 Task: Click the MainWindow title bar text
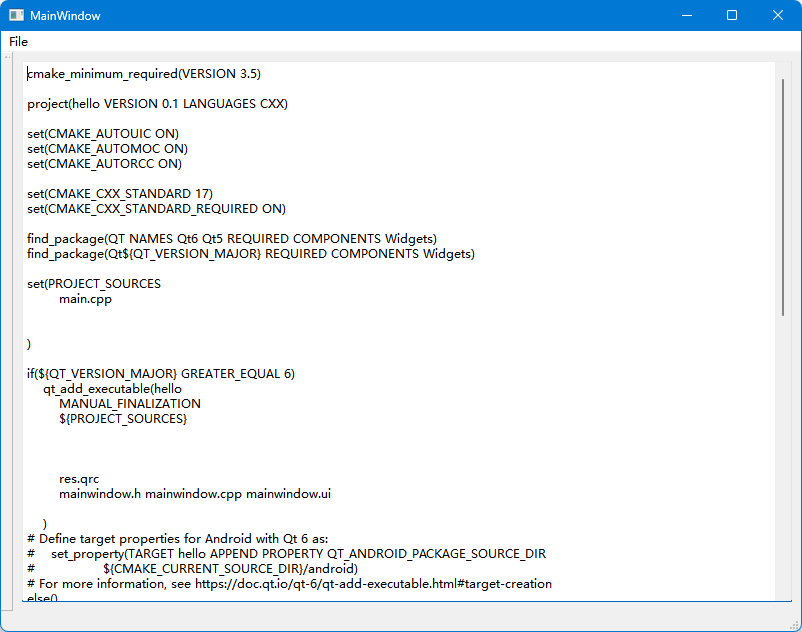(x=65, y=16)
